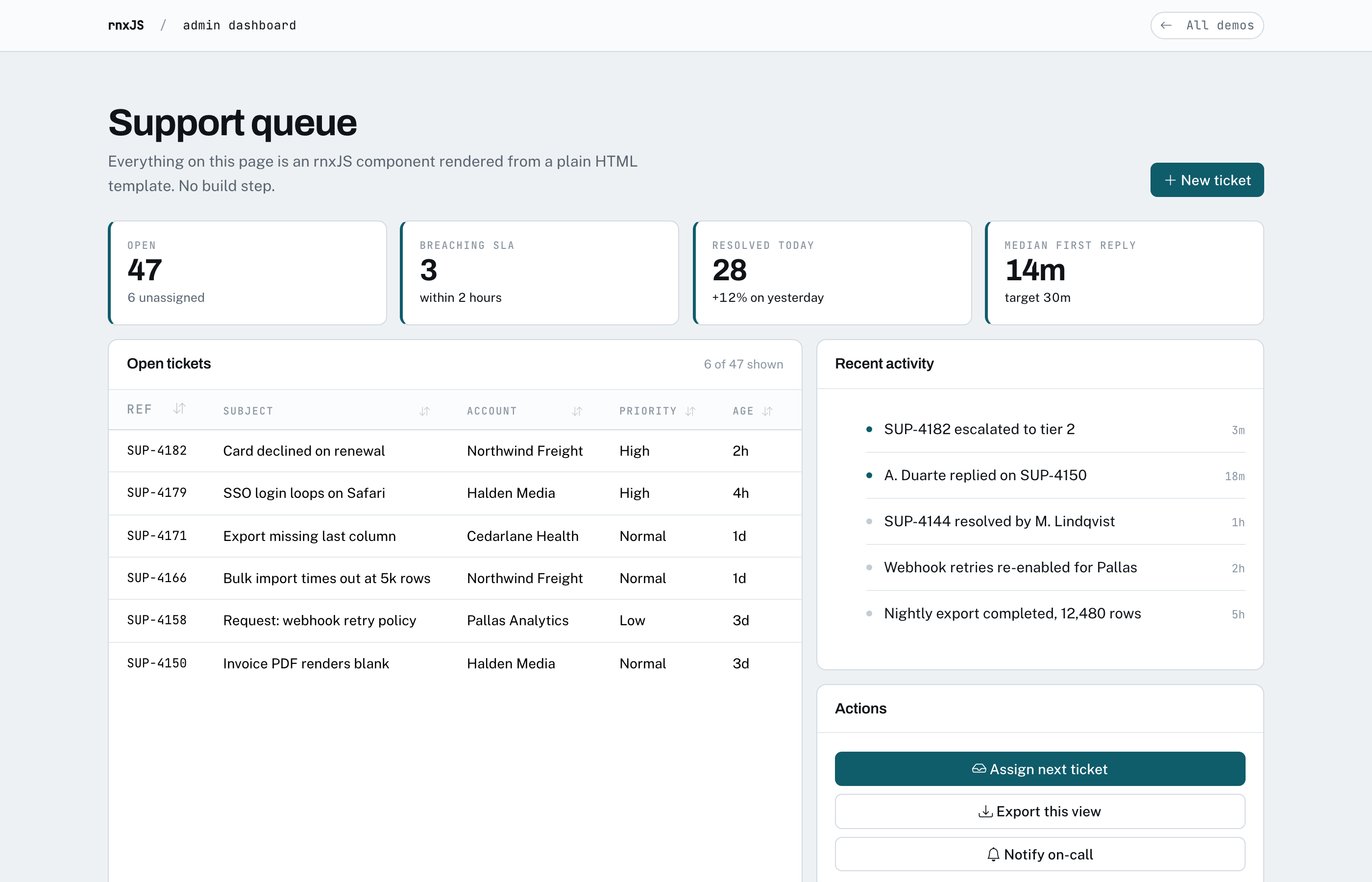
Task: Click the AGE column header label
Action: coord(743,411)
